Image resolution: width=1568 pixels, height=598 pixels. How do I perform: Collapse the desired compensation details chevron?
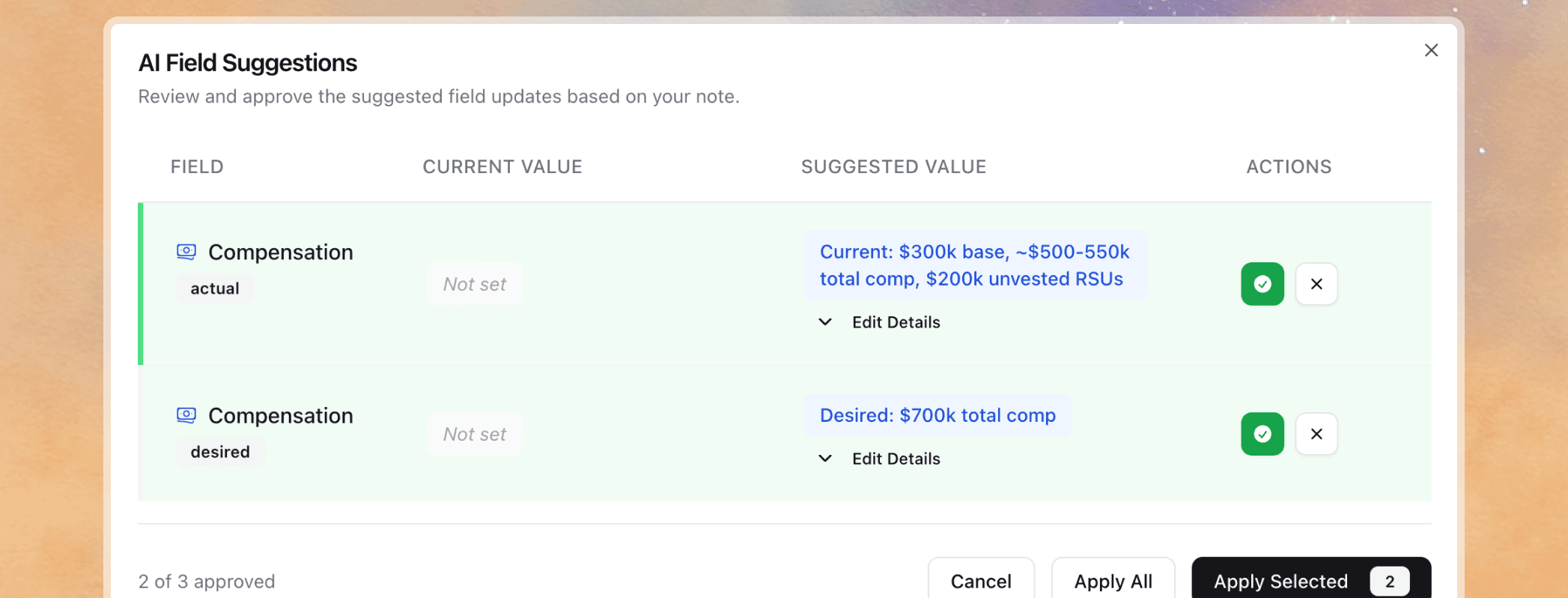[x=824, y=458]
